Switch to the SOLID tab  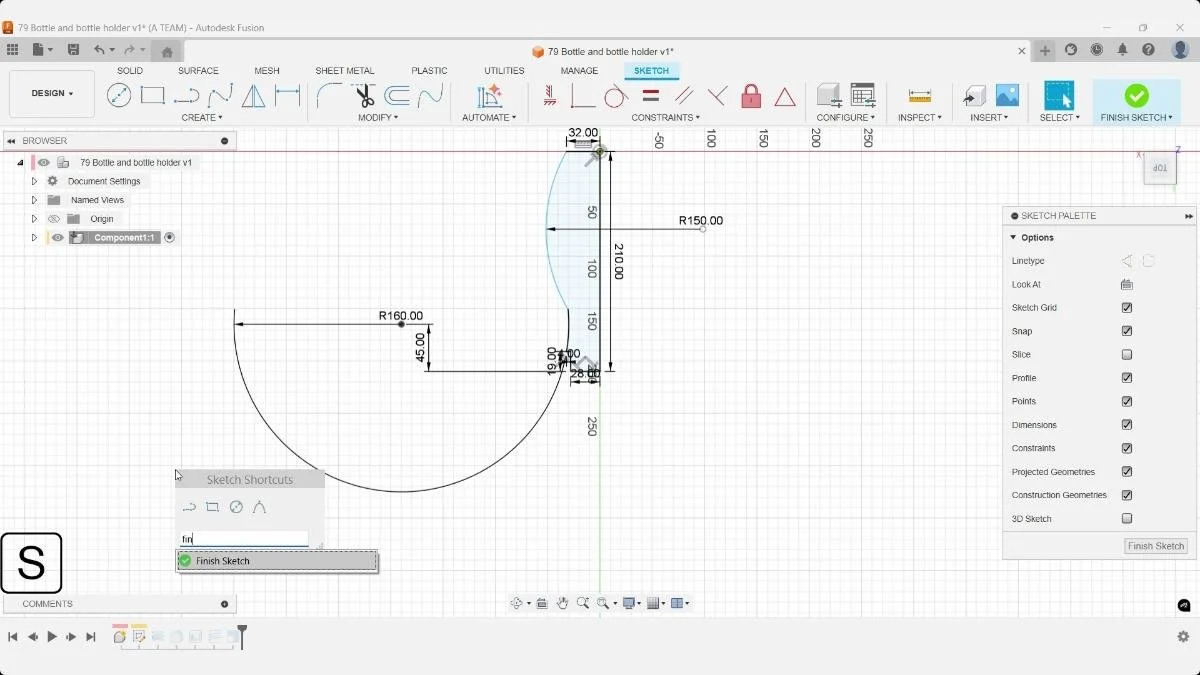click(130, 71)
